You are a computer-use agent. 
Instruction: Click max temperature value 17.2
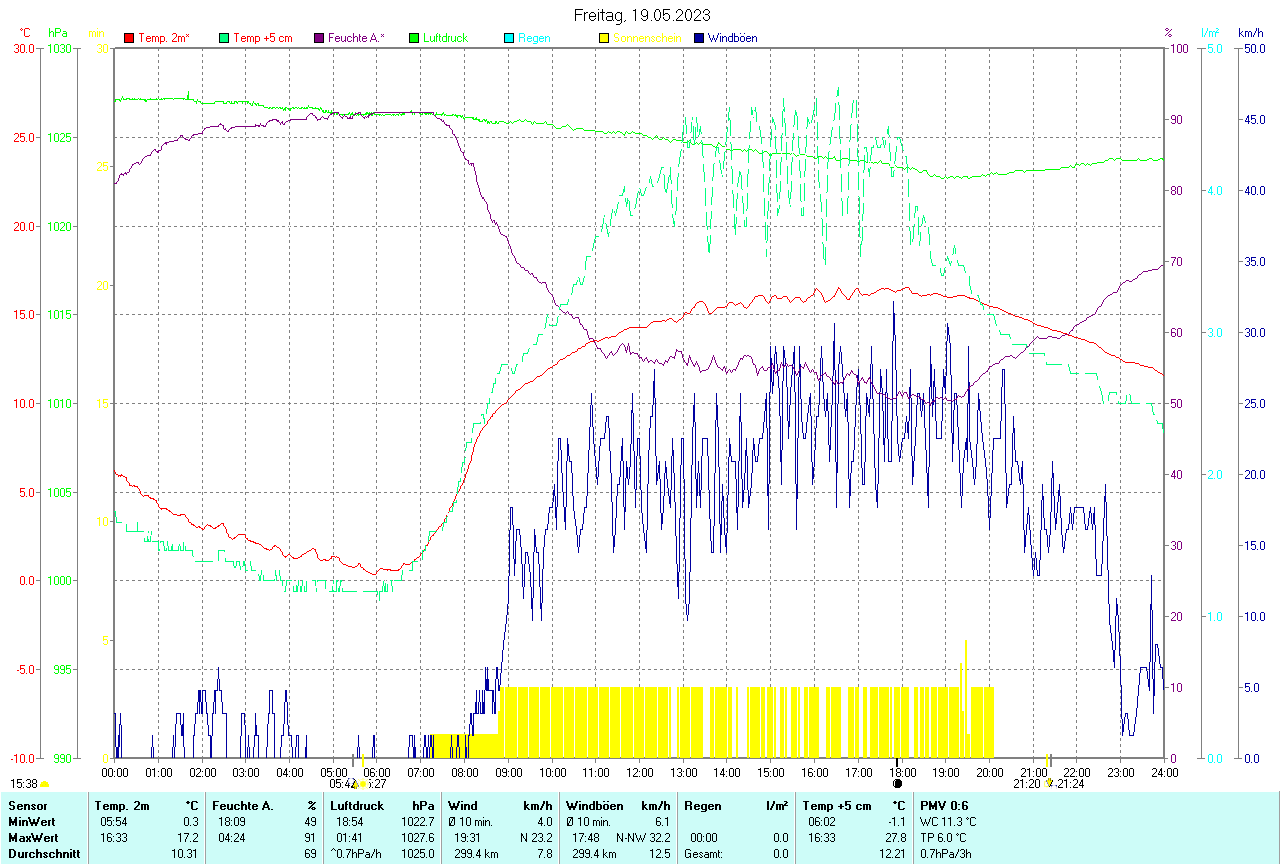188,838
